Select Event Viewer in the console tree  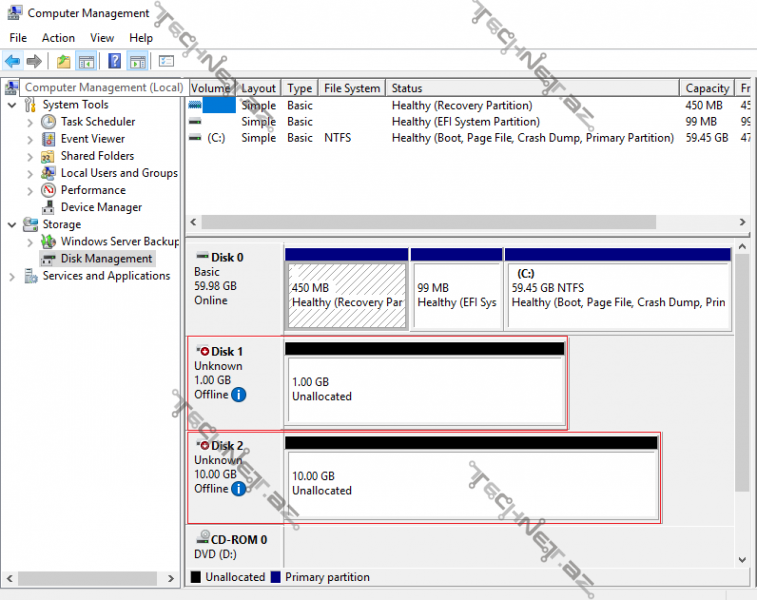(92, 139)
